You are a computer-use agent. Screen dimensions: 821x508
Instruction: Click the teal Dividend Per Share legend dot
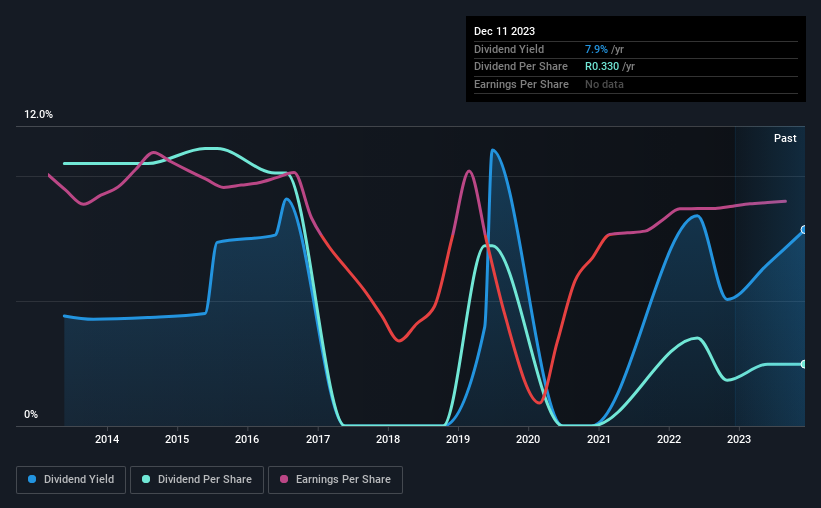[x=146, y=479]
